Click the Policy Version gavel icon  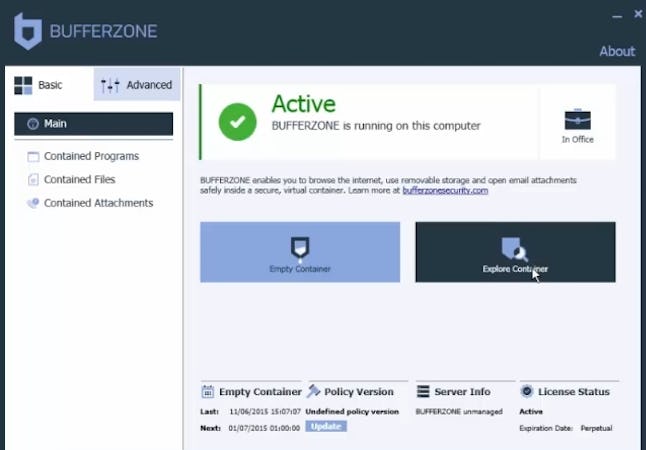click(x=314, y=391)
